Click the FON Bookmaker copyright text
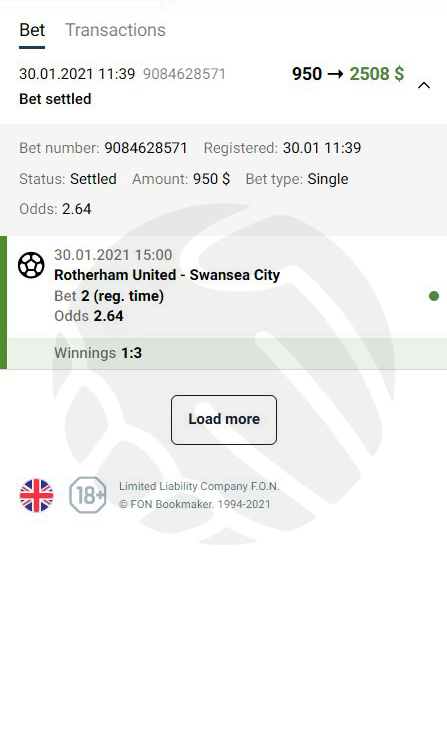This screenshot has width=447, height=748. tap(195, 504)
